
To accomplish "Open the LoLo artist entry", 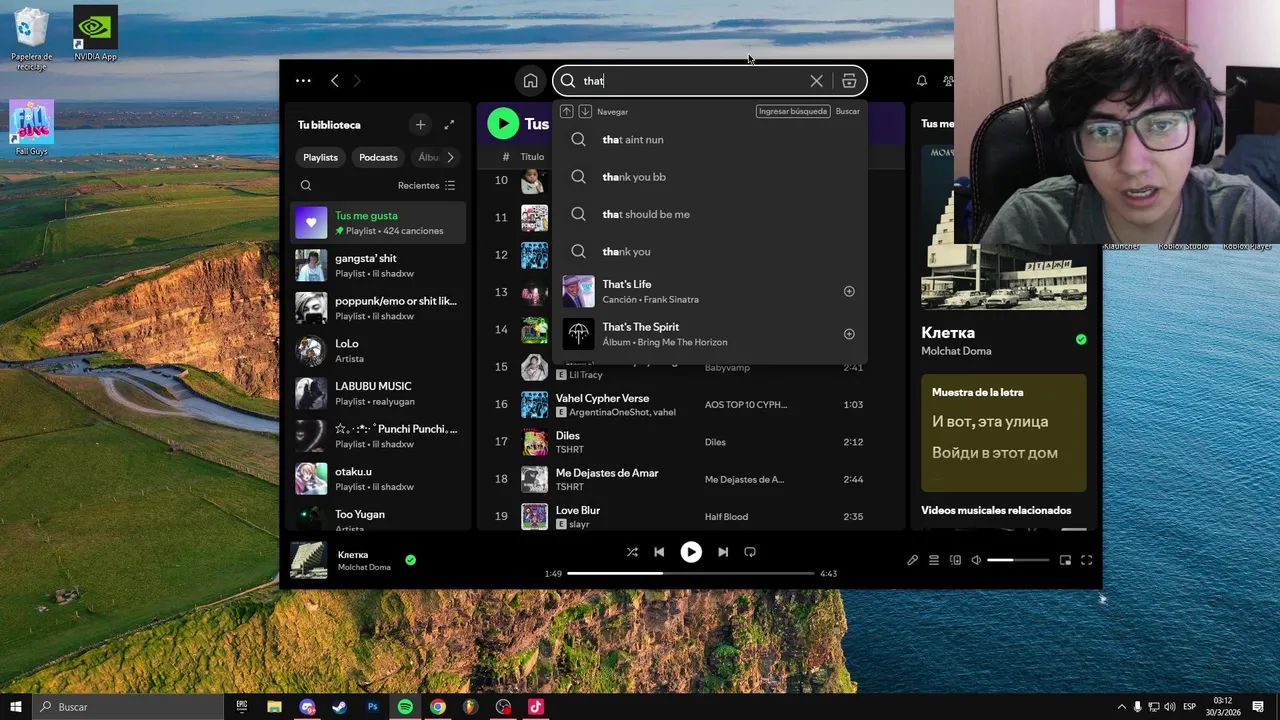I will tap(378, 351).
